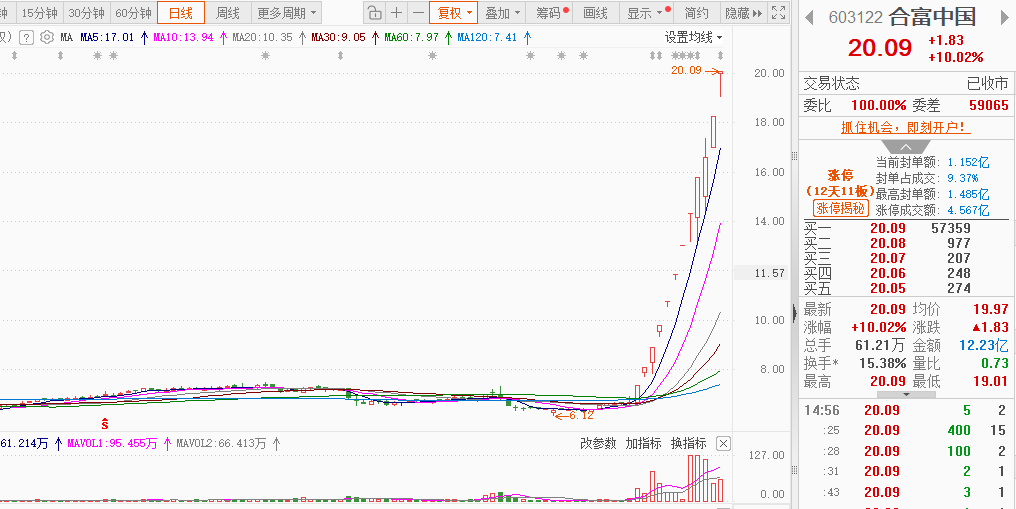The width and height of the screenshot is (1016, 509).
Task: Click the 买五 row at price 20.05
Action: [x=906, y=288]
